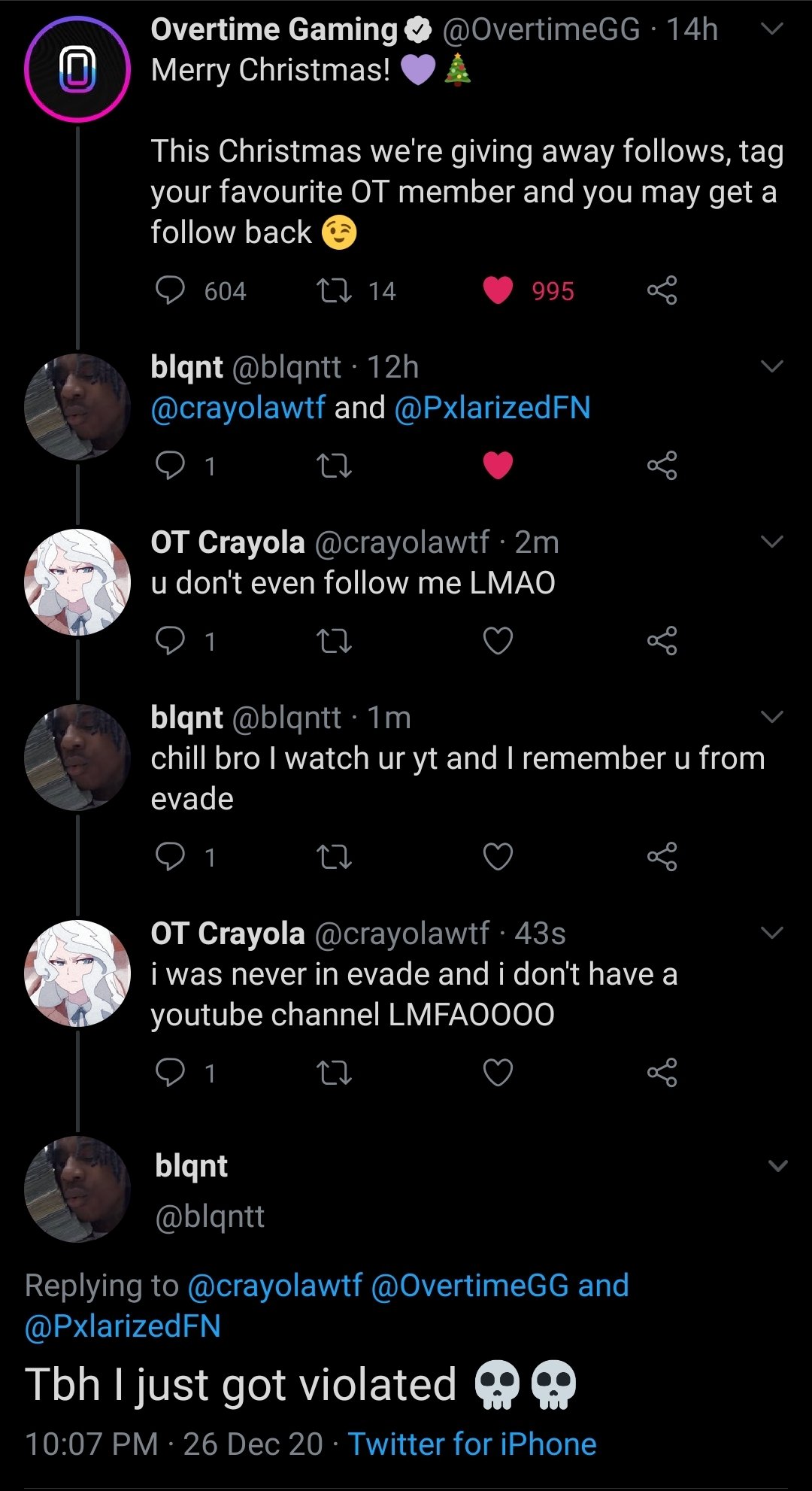Reply to OT Crayola's "never in evade" tweet
The height and width of the screenshot is (1491, 812).
170,1072
